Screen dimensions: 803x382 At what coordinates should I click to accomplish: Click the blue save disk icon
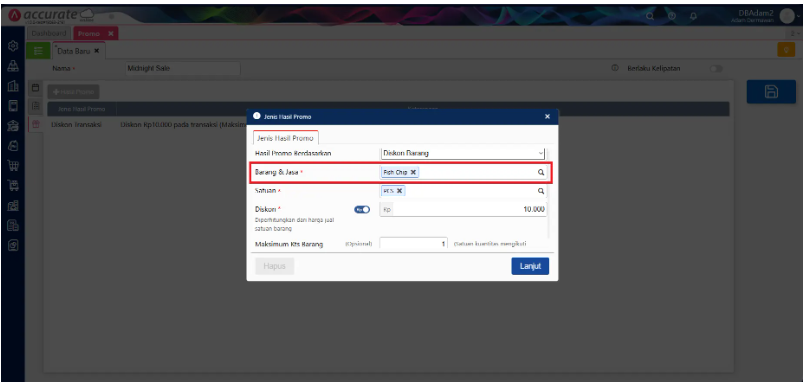pyautogui.click(x=771, y=92)
